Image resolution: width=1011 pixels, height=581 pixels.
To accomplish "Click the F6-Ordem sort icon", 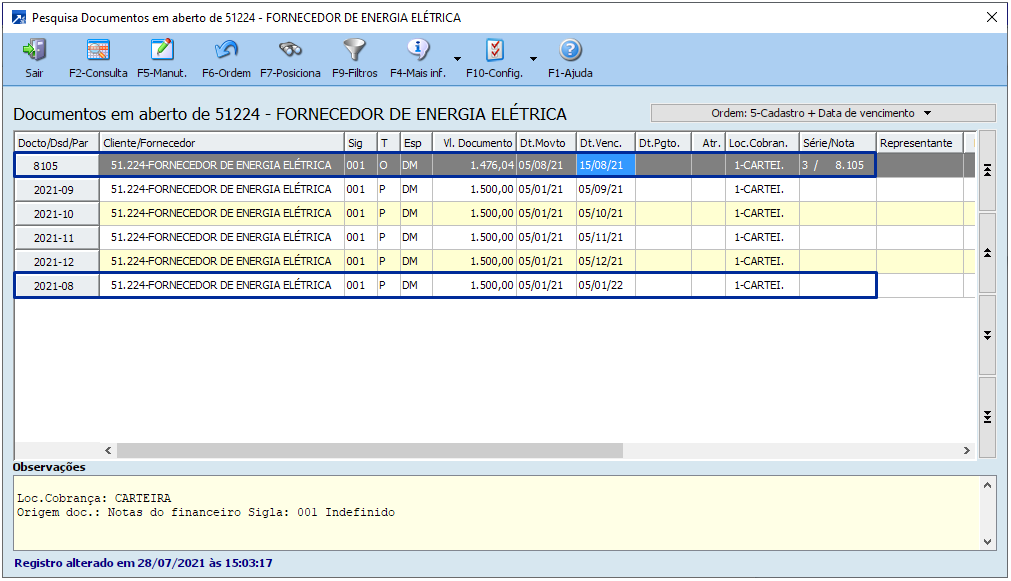I will (x=226, y=50).
